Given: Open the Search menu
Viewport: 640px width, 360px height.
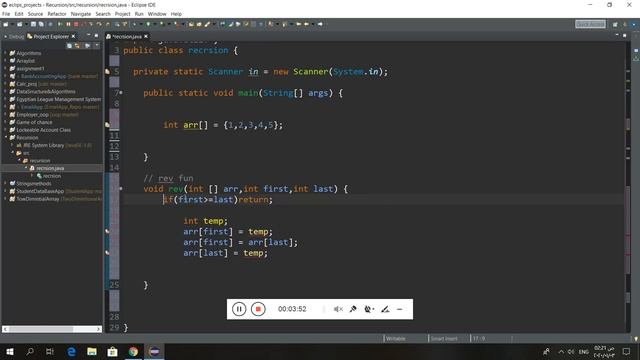Looking at the screenshot, I should (103, 14).
